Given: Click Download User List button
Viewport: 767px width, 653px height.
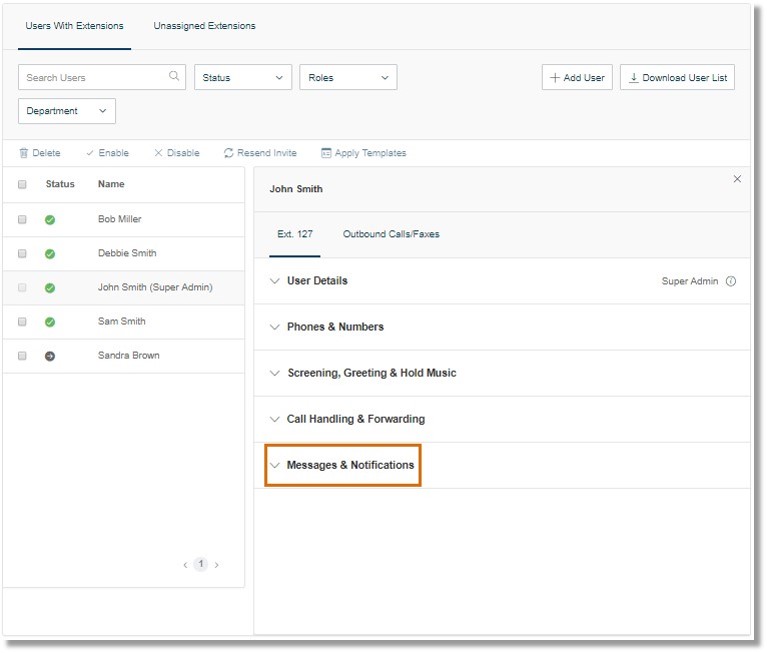Looking at the screenshot, I should [677, 77].
